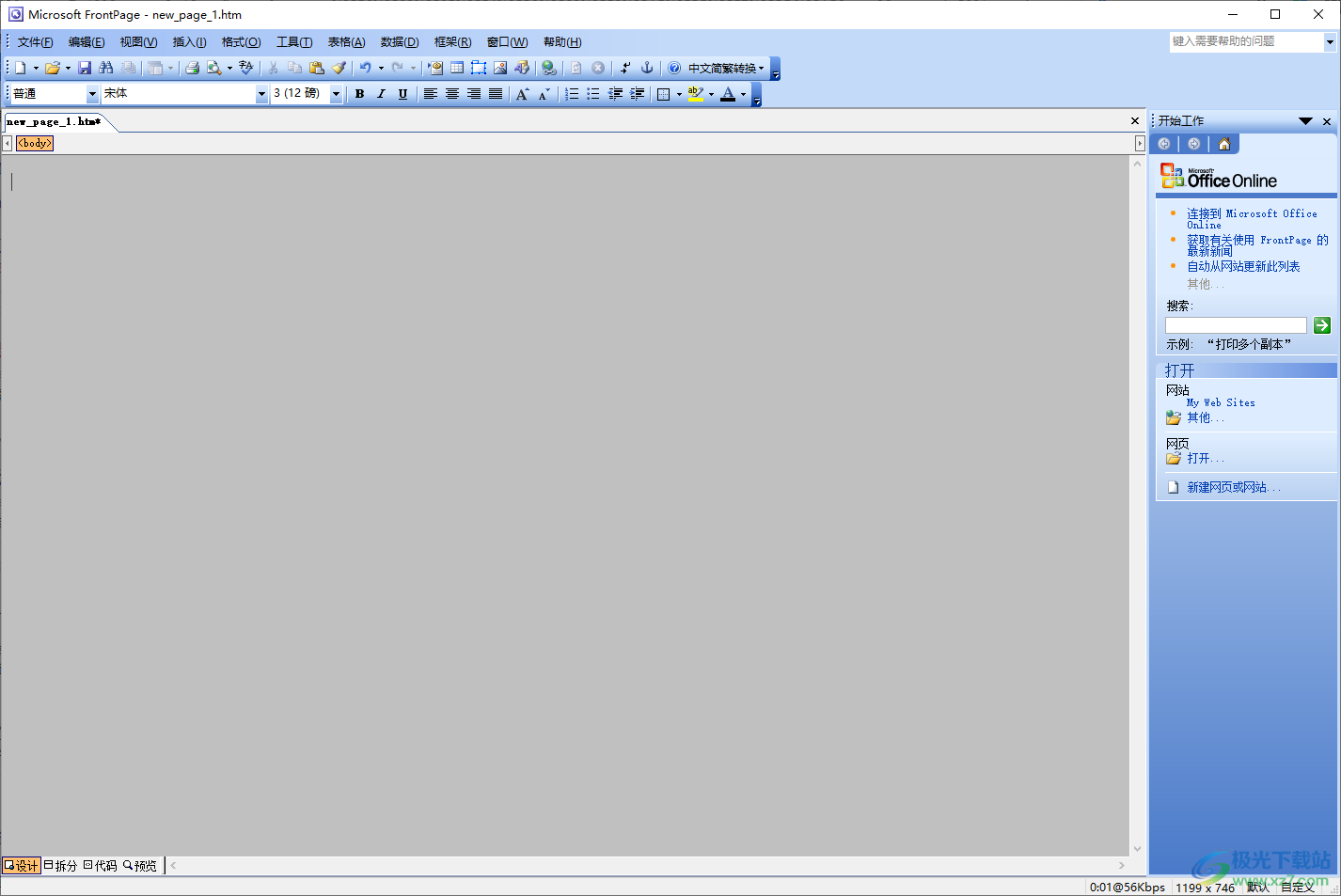Toggle numbered list
Image resolution: width=1341 pixels, height=896 pixels.
[x=572, y=94]
